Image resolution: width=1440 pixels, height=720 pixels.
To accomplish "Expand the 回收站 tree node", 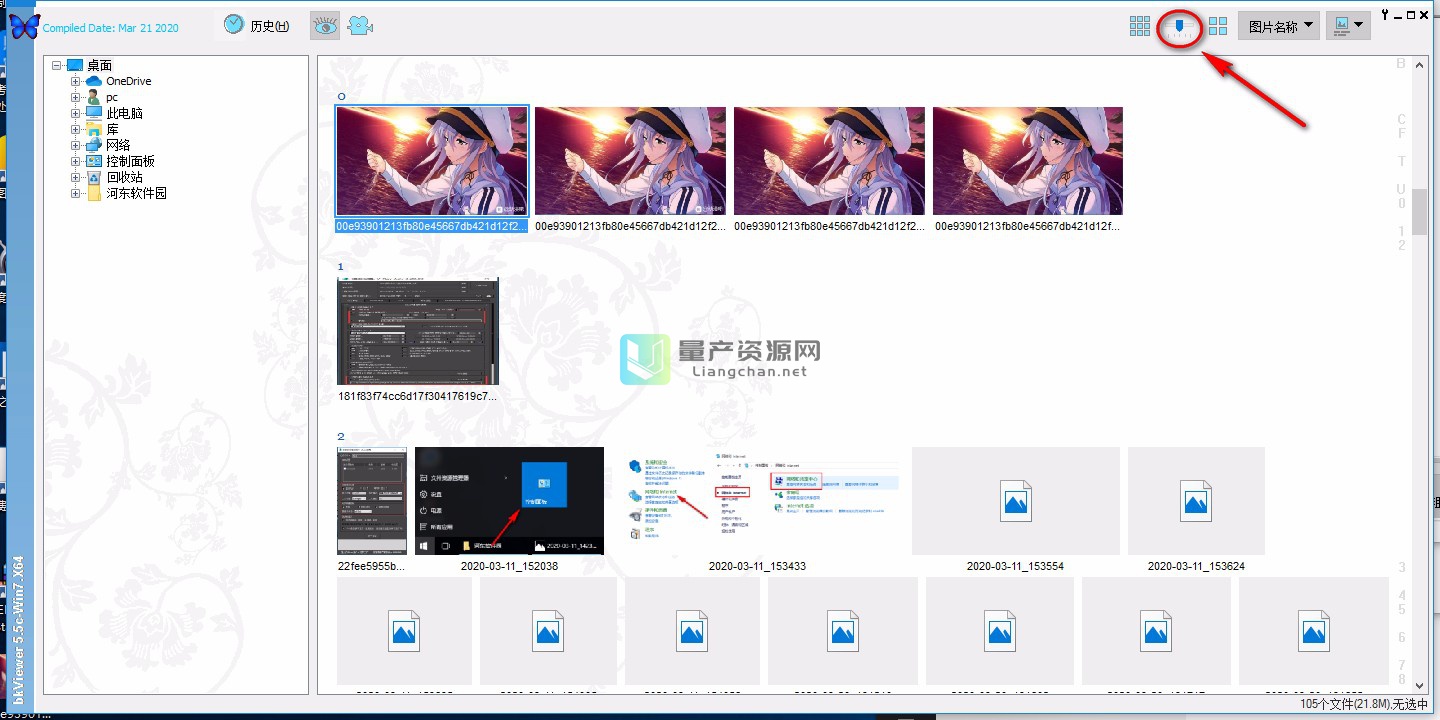I will [x=76, y=177].
